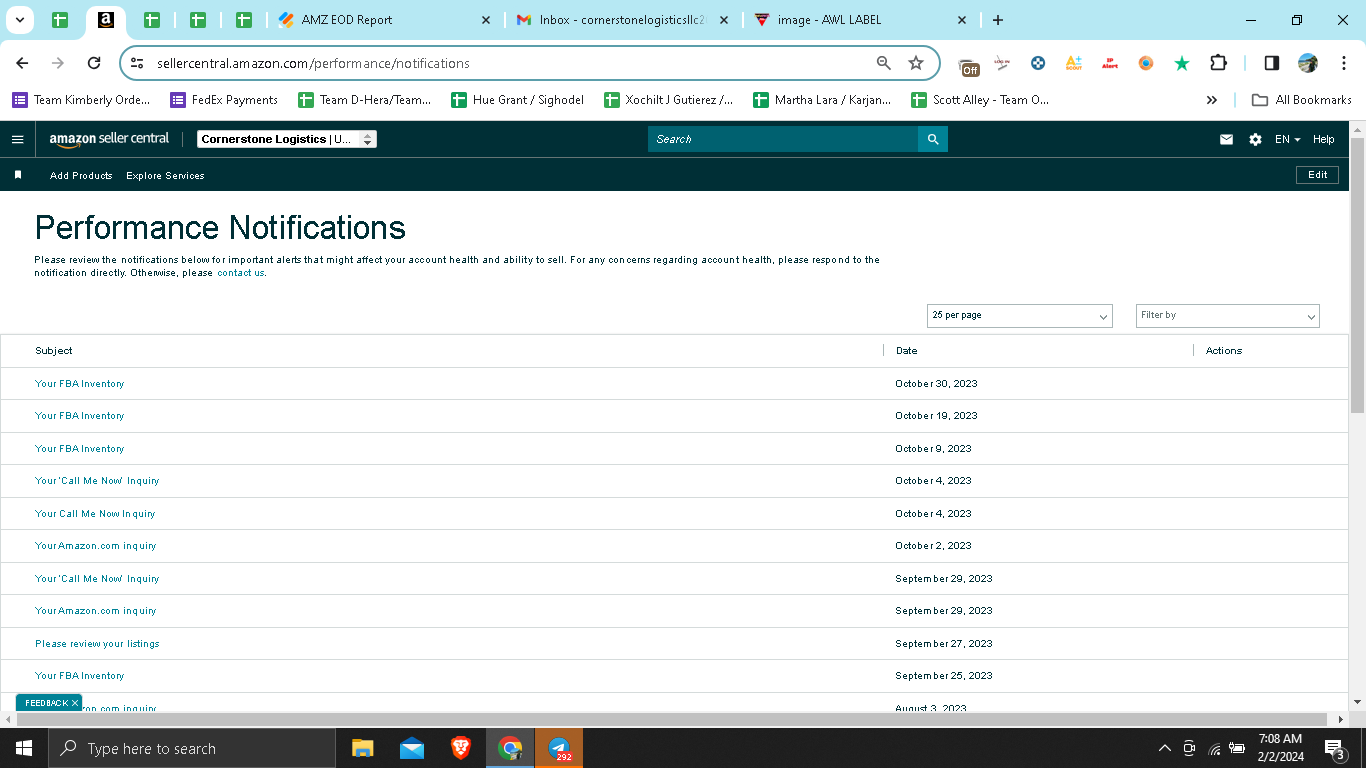The image size is (1366, 768).
Task: Click the IP Alert extension icon
Action: [x=1110, y=63]
